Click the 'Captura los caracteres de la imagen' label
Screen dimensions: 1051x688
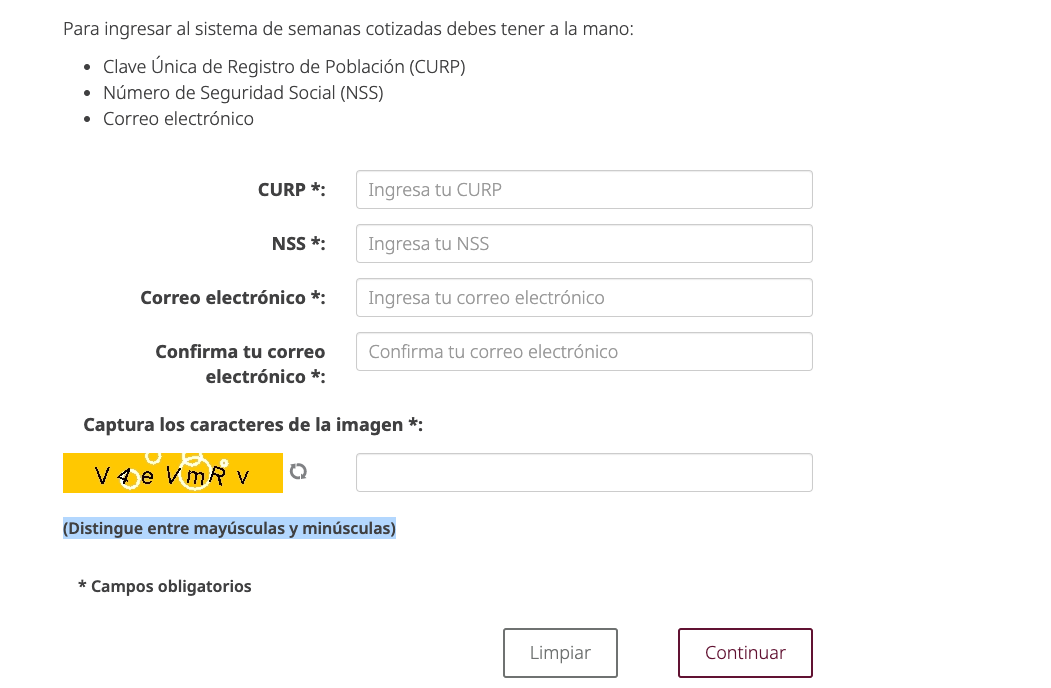pyautogui.click(x=253, y=425)
